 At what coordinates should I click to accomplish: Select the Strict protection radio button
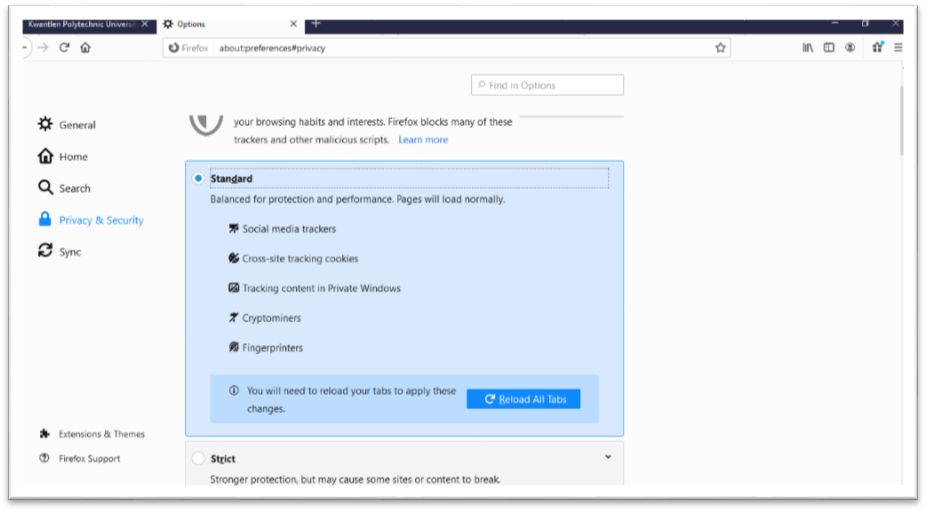[x=198, y=458]
